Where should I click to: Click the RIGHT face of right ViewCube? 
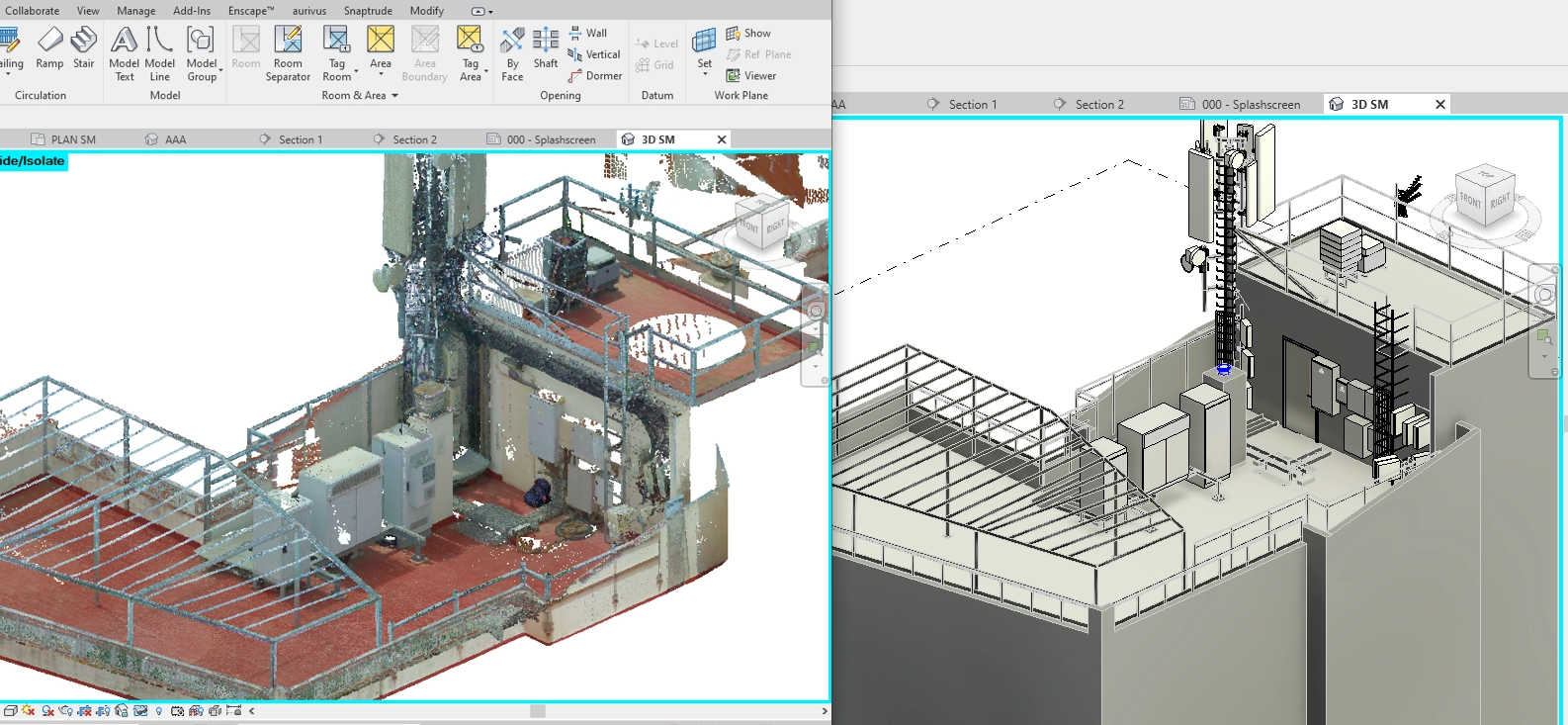[1500, 201]
